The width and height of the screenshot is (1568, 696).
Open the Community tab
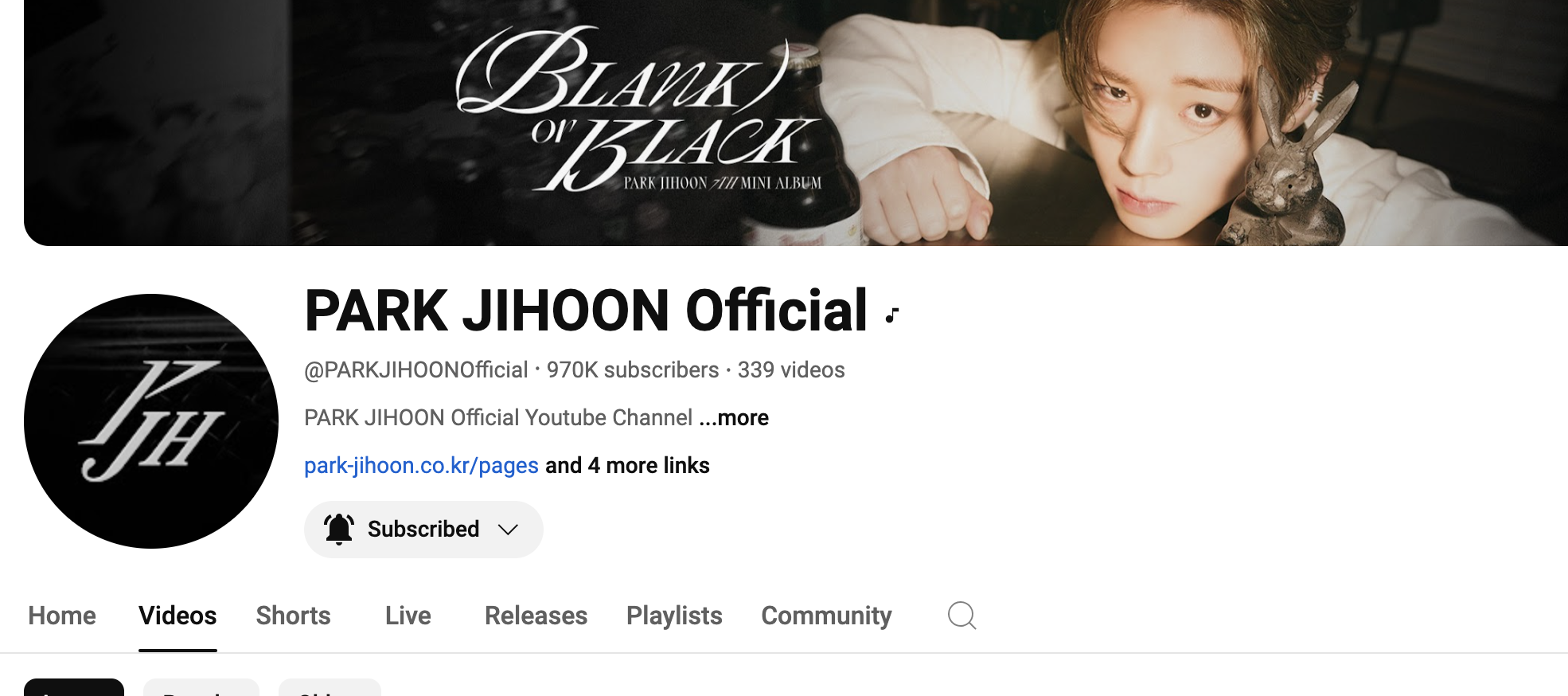pos(826,616)
